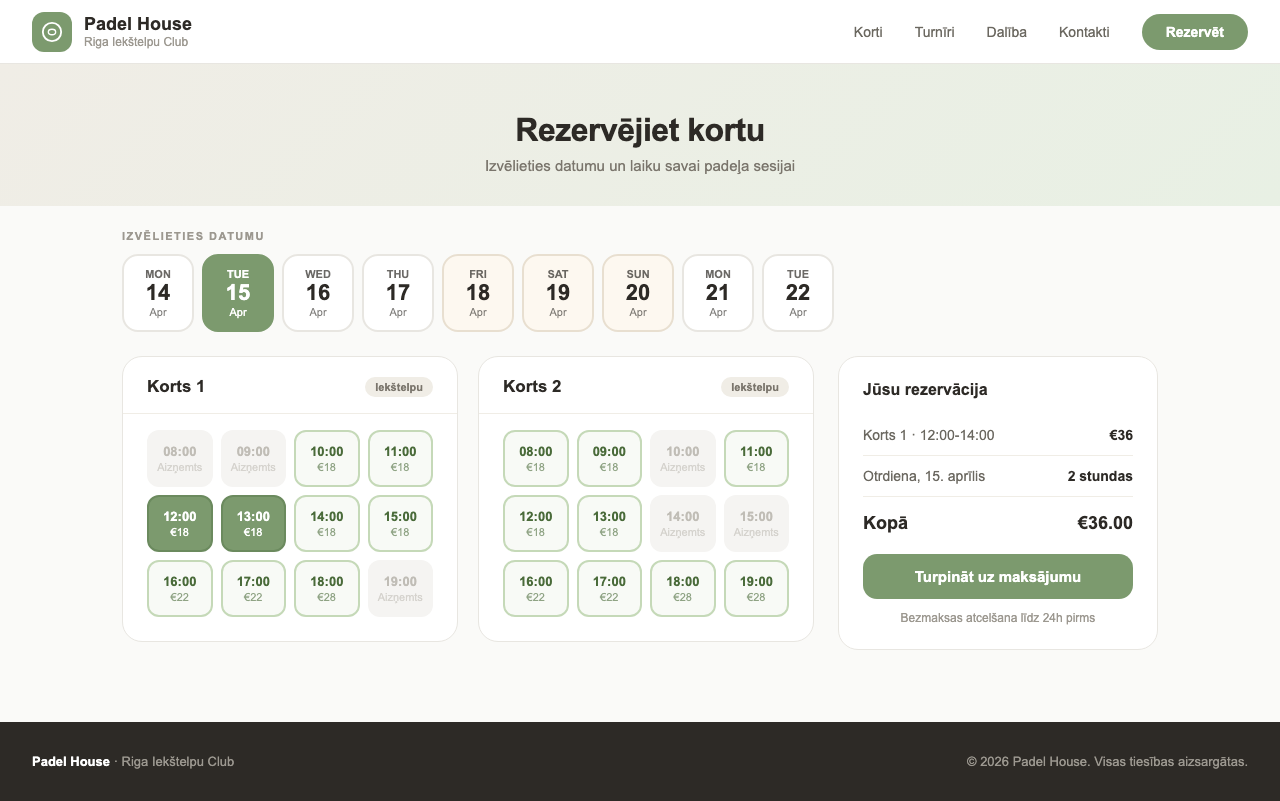
Task: Open the Korti navigation menu item
Action: pyautogui.click(x=867, y=32)
